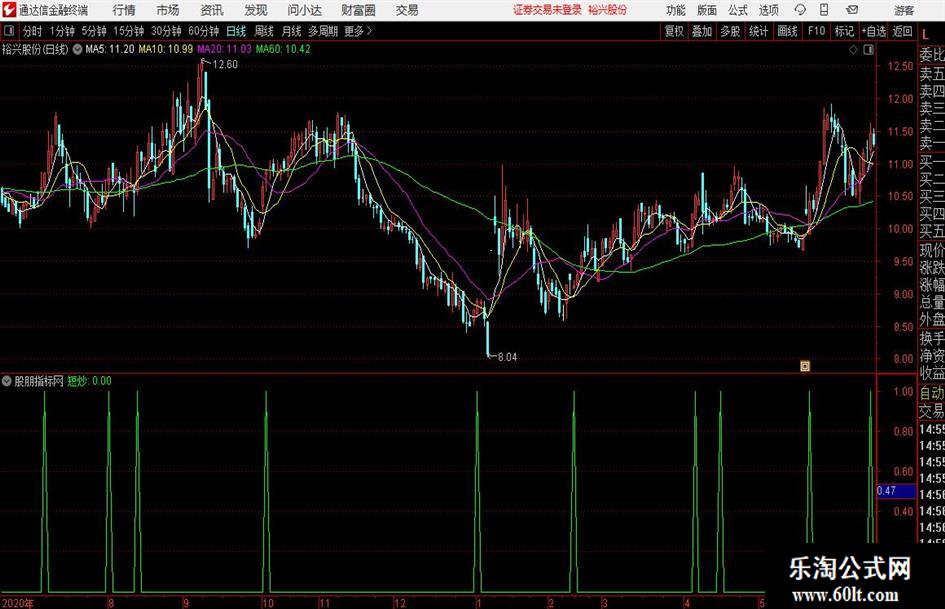
Task: Click the 委比 row in quote panel
Action: [932, 55]
